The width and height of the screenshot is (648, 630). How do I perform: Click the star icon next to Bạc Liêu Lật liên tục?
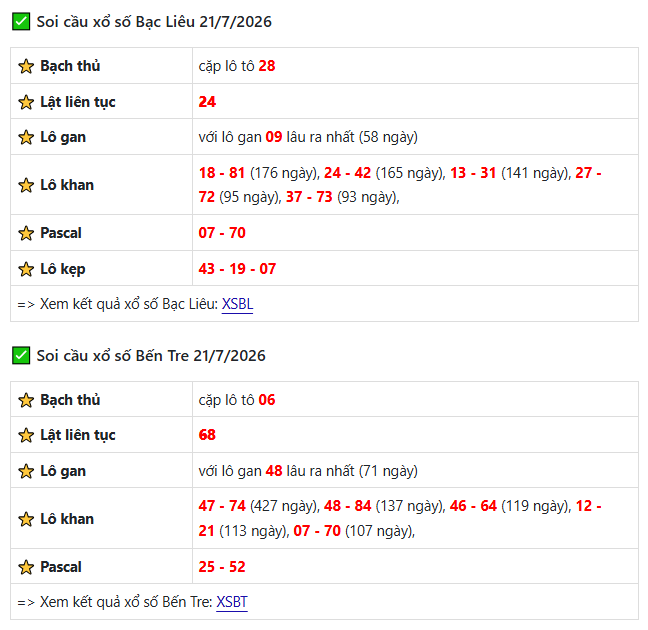tap(26, 102)
